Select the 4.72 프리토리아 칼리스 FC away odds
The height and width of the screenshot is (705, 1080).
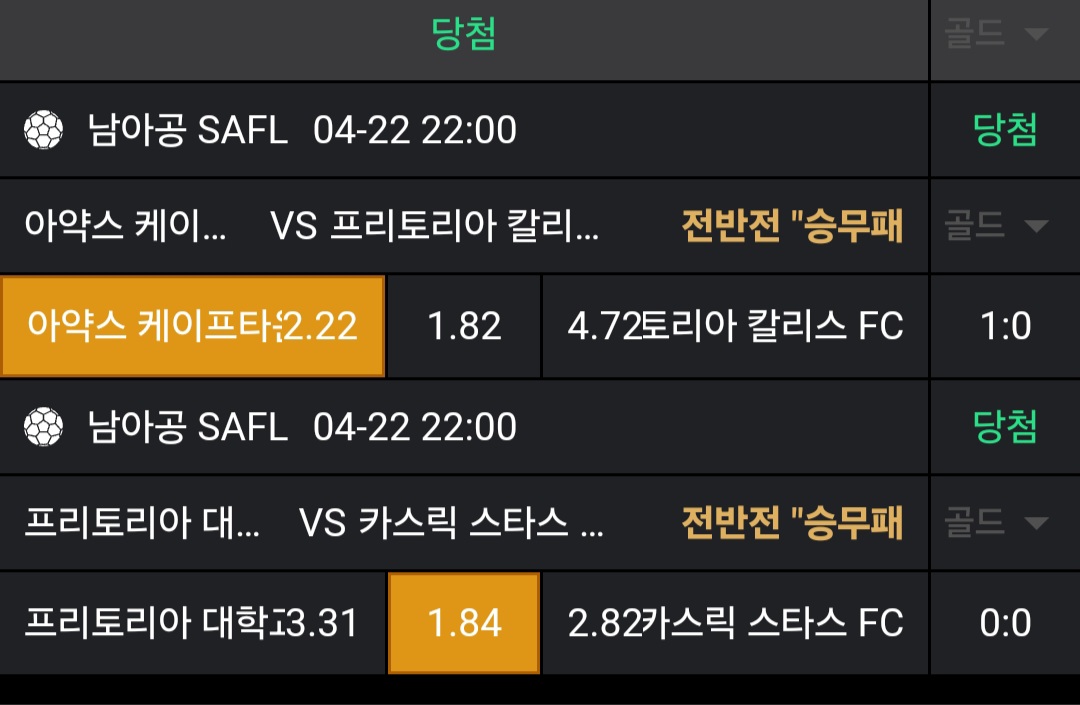(735, 326)
